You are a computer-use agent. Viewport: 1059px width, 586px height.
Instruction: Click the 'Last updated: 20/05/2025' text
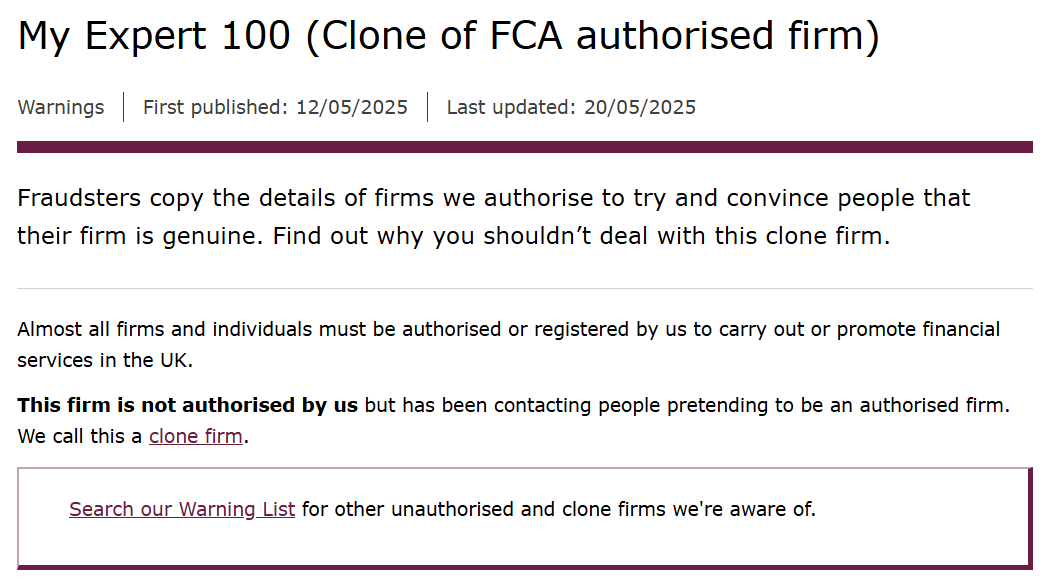pos(571,107)
